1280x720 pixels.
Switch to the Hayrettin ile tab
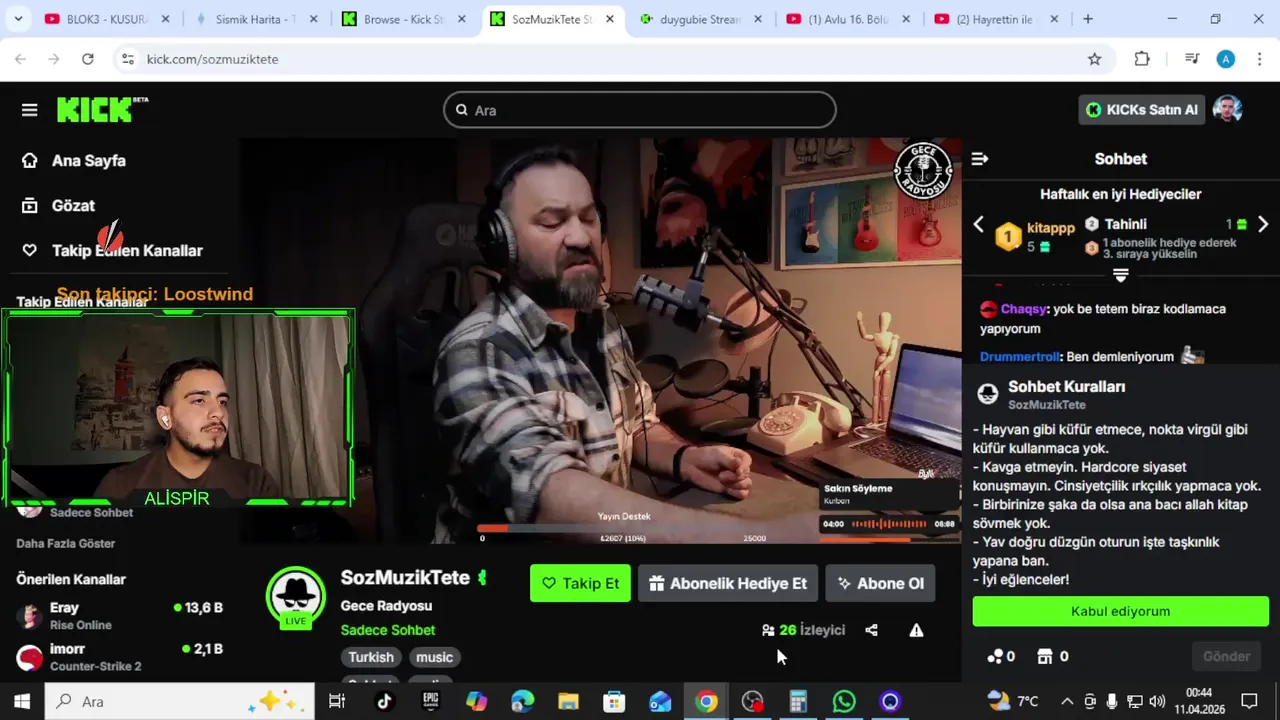point(995,19)
